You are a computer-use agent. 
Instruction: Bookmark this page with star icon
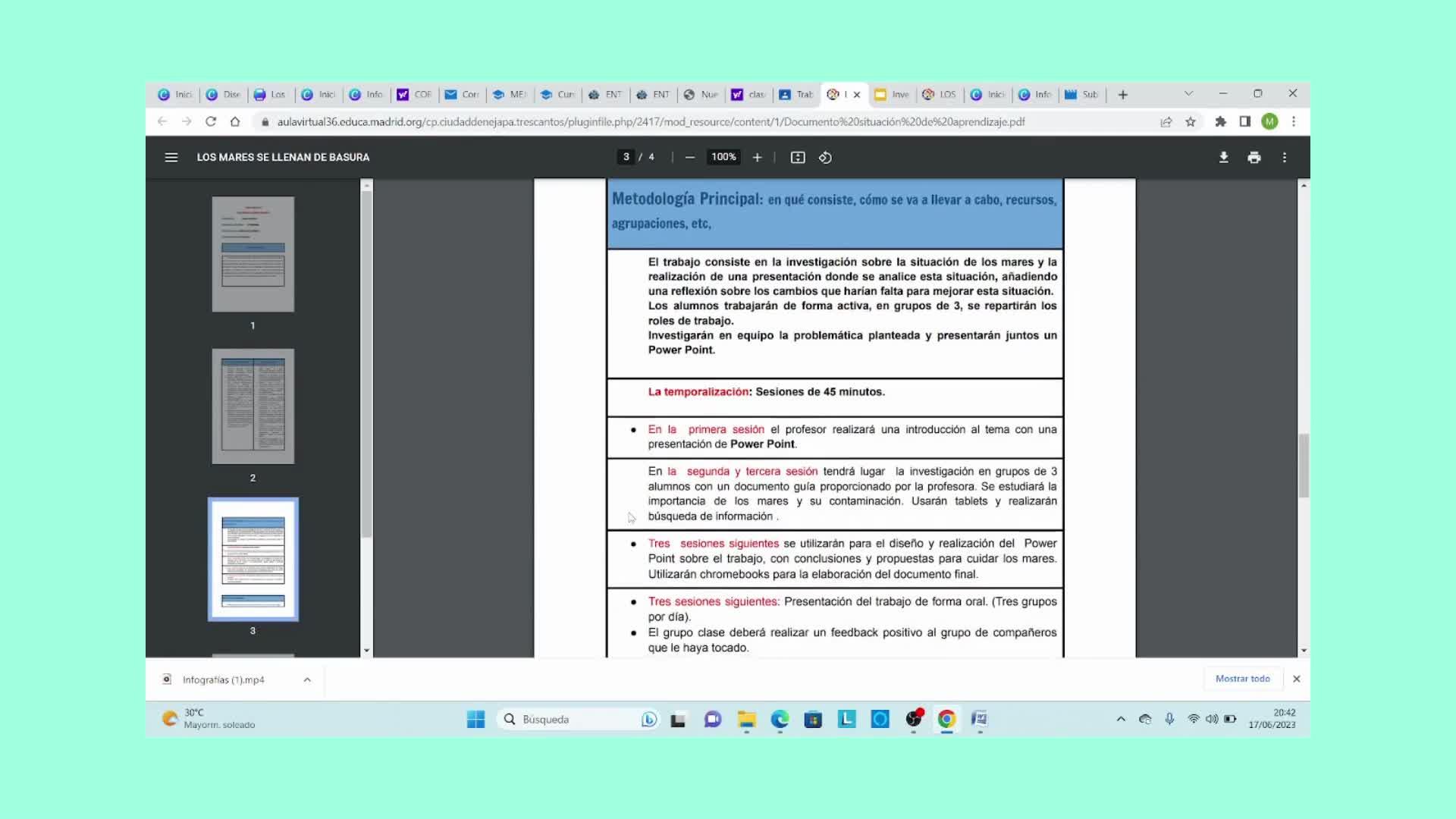pos(1191,121)
